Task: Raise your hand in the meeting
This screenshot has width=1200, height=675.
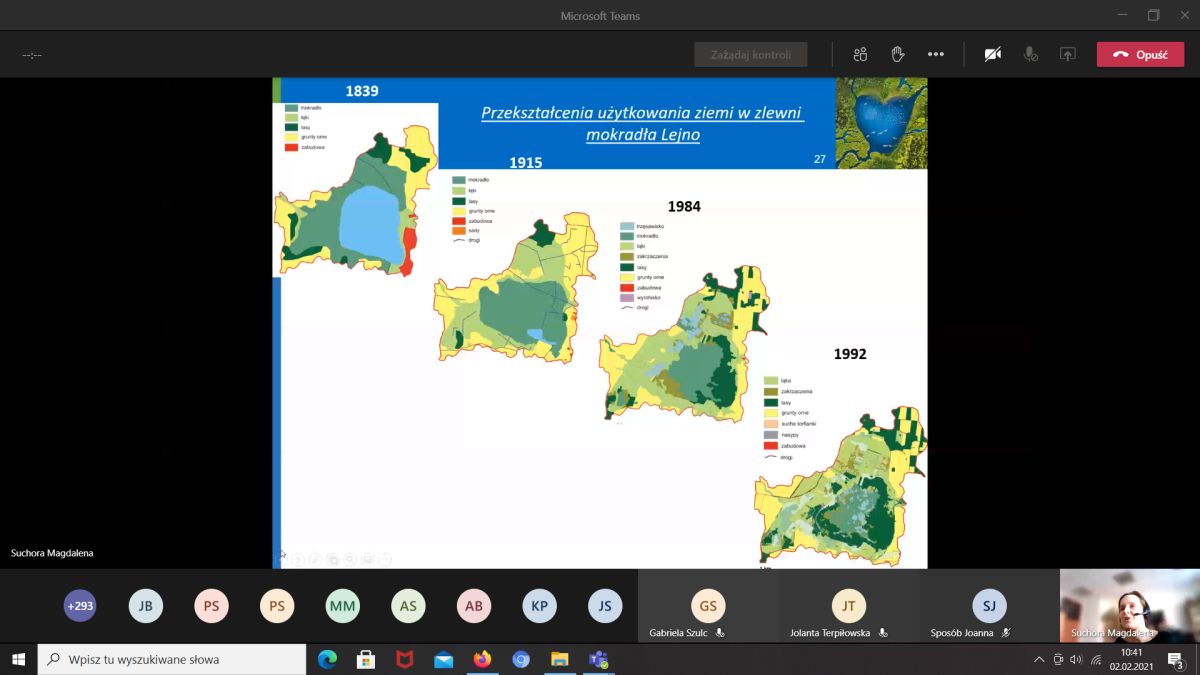Action: coord(898,55)
